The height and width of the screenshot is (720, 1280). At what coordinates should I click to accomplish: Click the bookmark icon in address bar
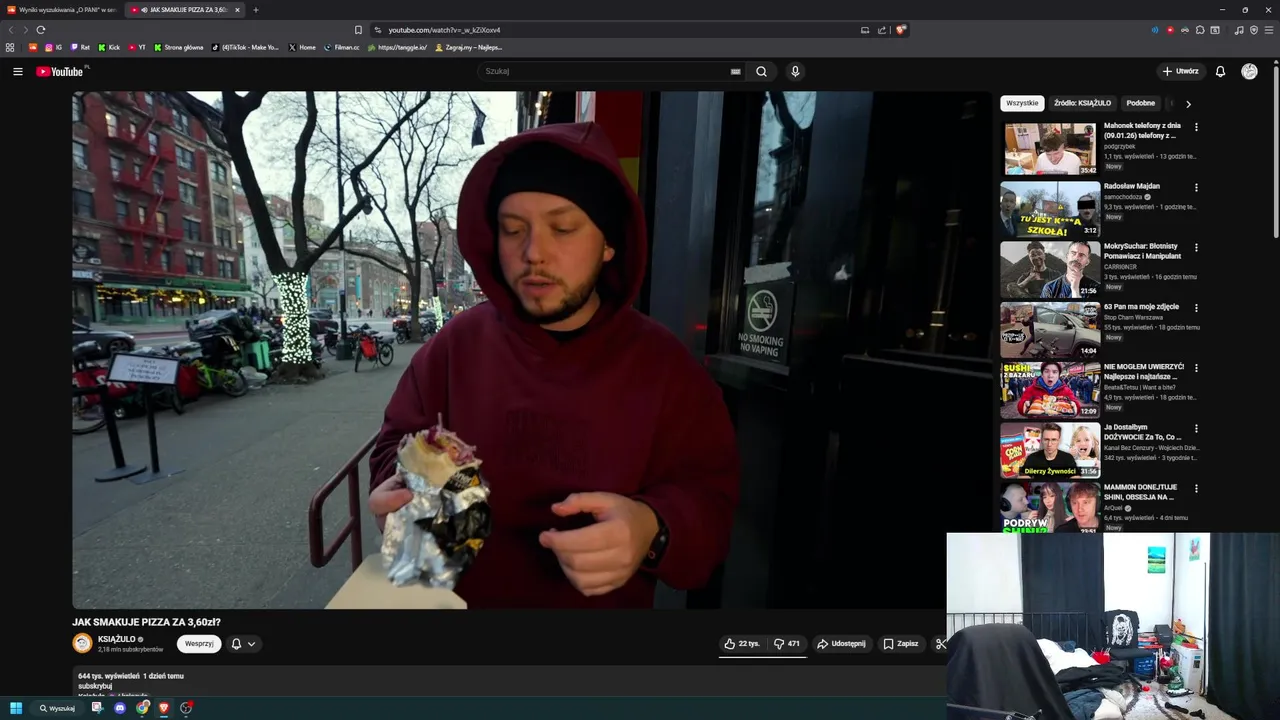(x=358, y=30)
